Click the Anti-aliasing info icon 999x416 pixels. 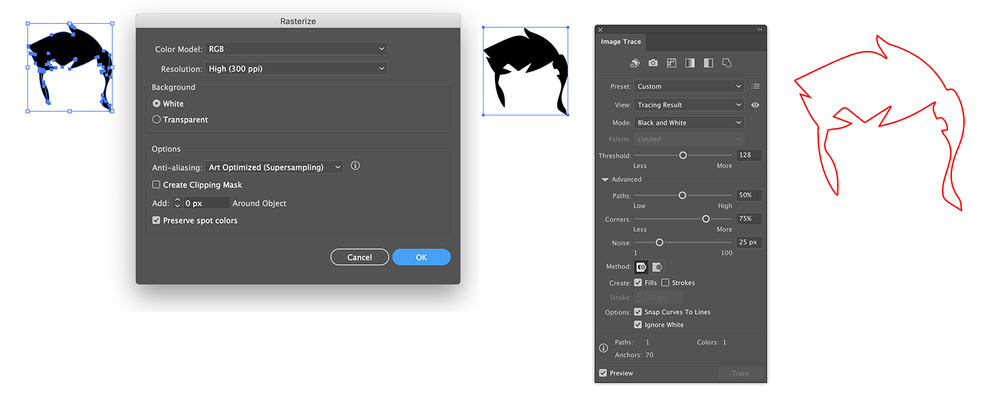[356, 166]
